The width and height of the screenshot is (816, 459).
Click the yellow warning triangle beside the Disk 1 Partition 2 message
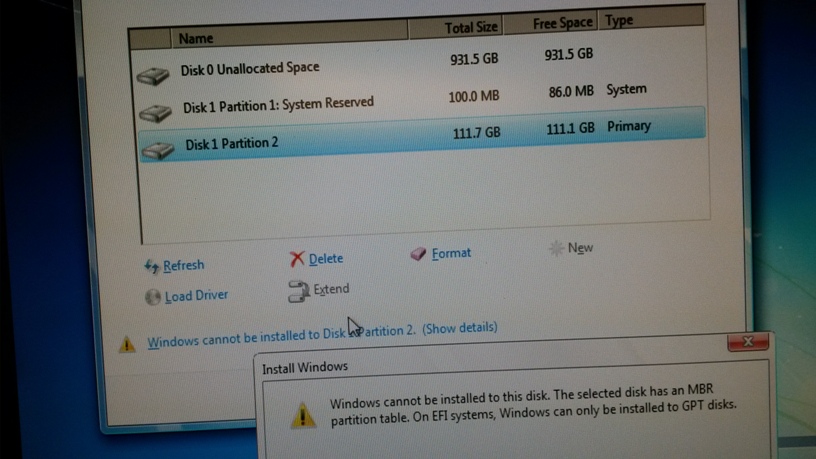[x=127, y=345]
